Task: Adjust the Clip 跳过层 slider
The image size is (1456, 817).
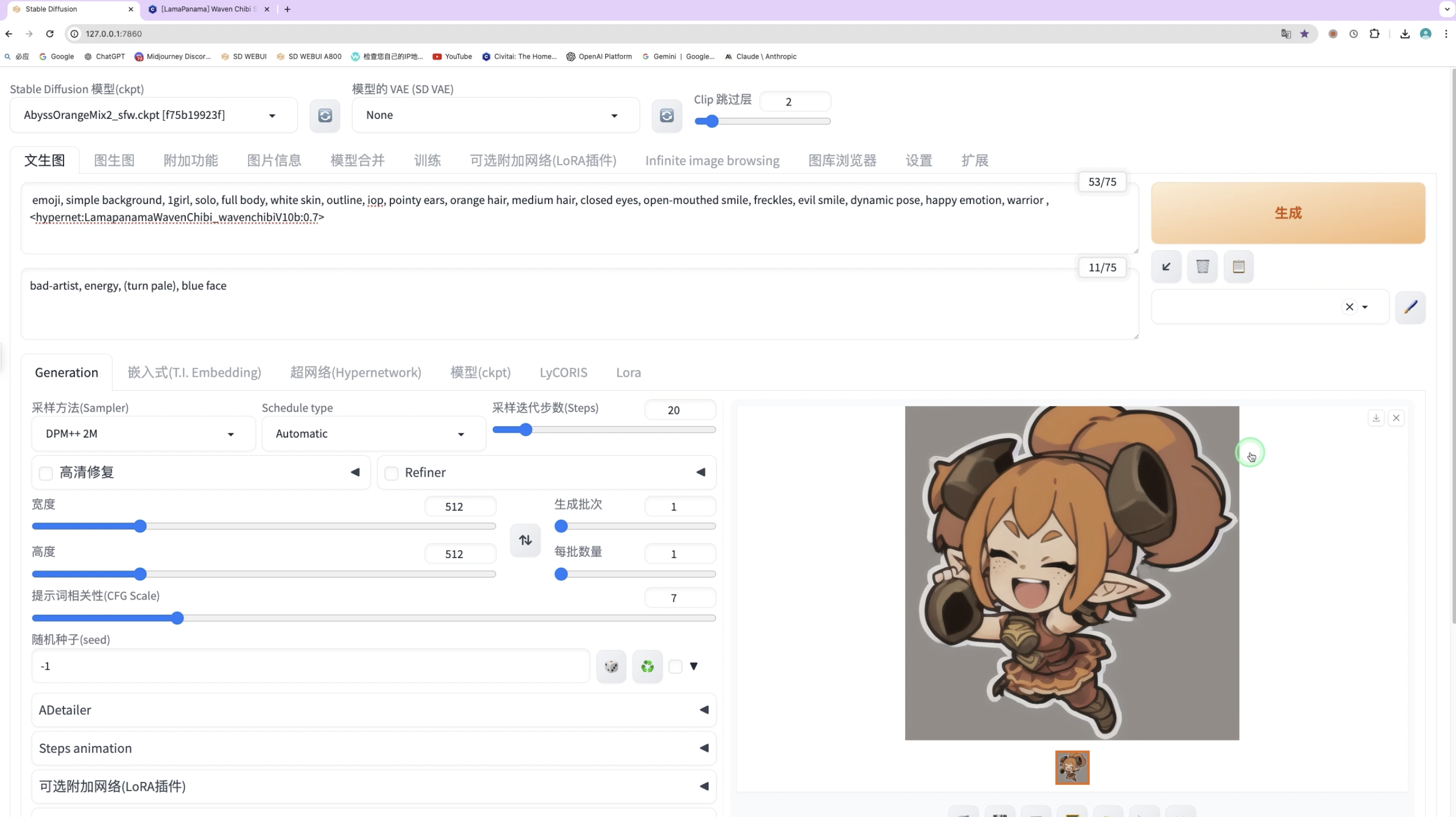Action: (762, 122)
